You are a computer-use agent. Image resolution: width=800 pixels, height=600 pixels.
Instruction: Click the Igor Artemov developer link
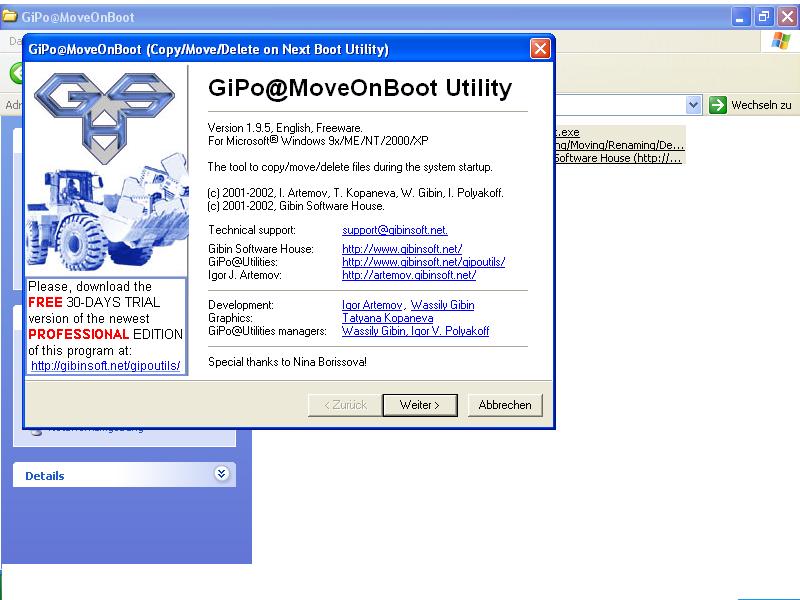[372, 305]
